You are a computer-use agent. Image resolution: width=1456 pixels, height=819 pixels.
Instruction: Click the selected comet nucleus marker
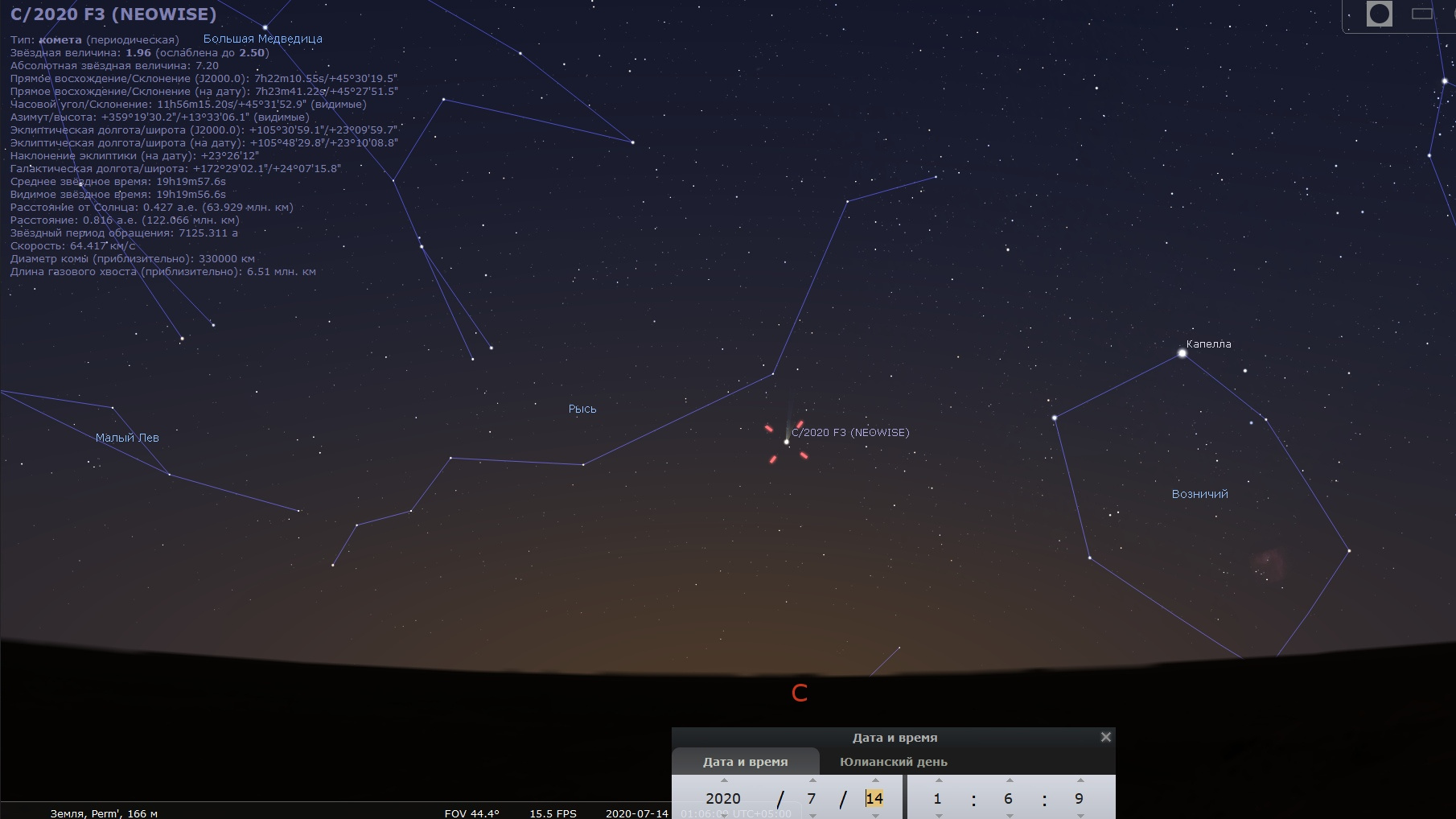tap(786, 442)
